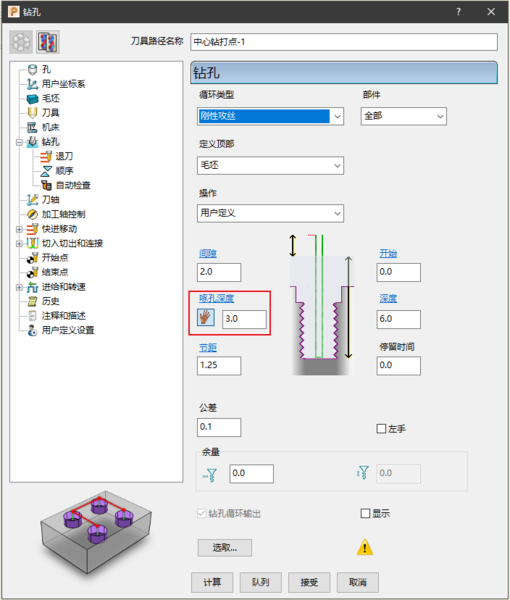Click the colorful toolpath icon at top left
The height and width of the screenshot is (600, 510).
[x=48, y=42]
